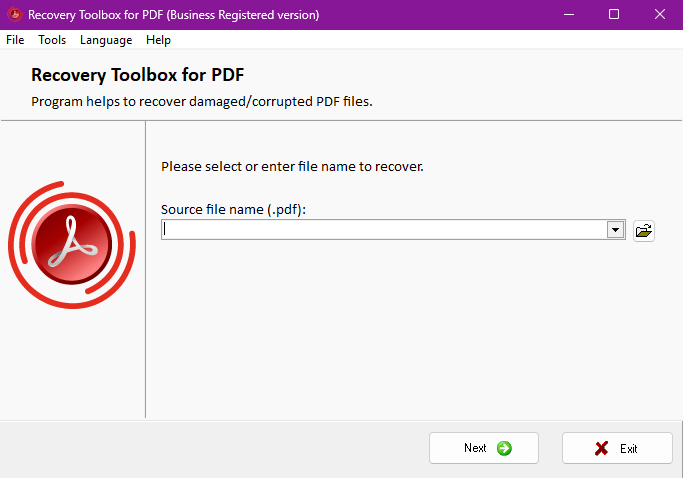Open the Language menu
683x478 pixels.
pos(106,40)
